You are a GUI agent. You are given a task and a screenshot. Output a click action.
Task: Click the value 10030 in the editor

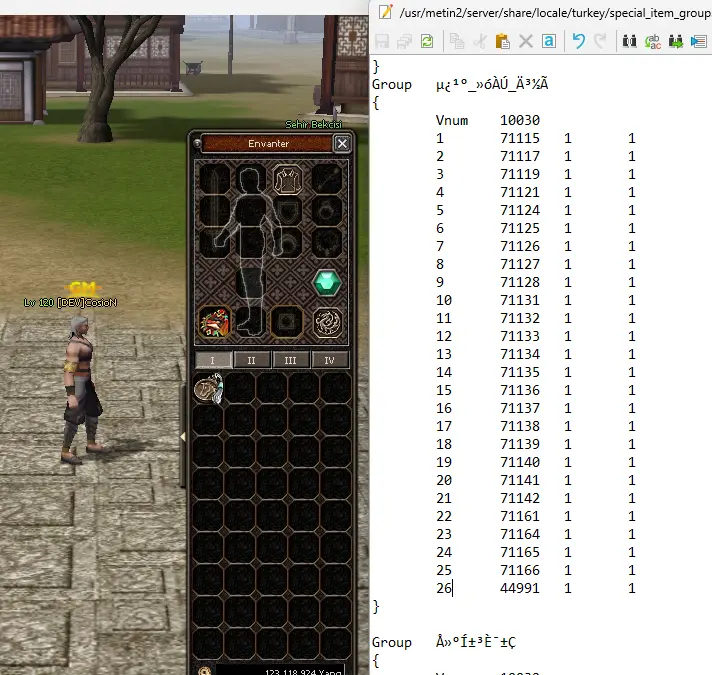tap(520, 120)
